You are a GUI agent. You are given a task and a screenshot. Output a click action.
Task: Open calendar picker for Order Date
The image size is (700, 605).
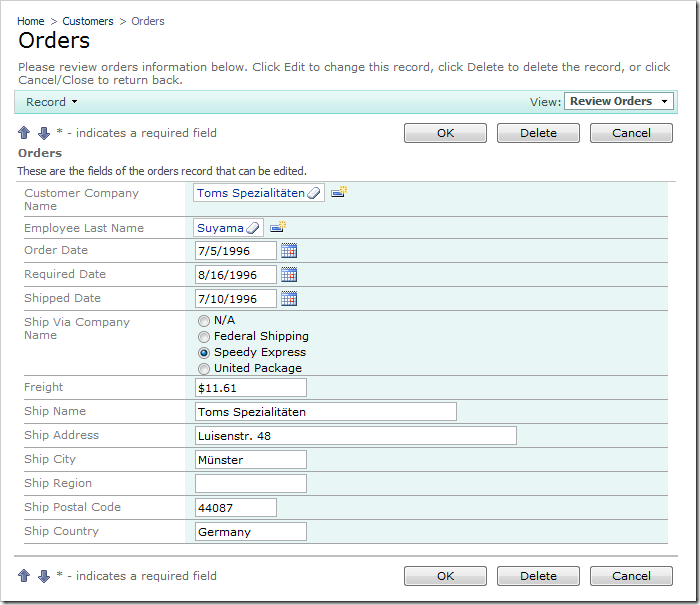pos(289,250)
